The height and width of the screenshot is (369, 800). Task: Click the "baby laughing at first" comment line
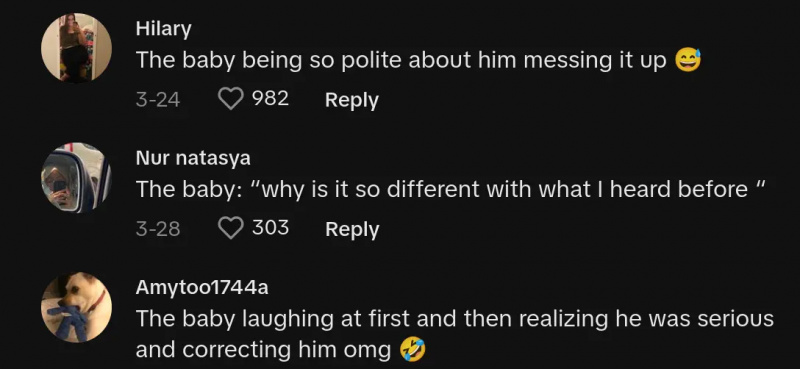(455, 319)
